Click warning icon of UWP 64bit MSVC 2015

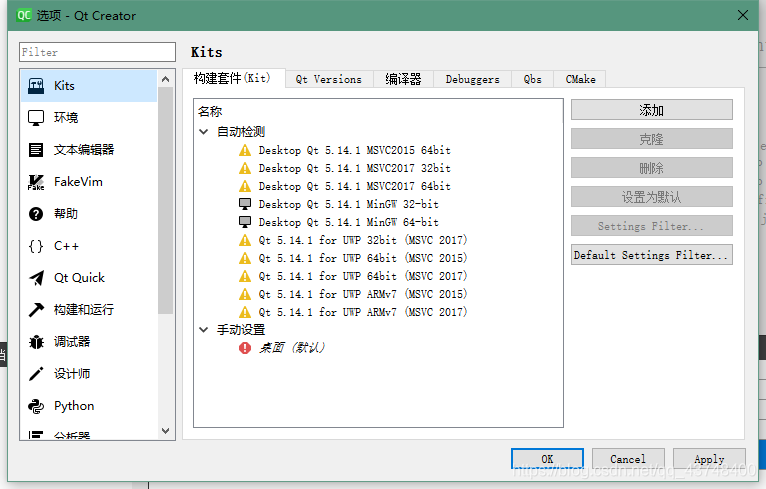[245, 258]
